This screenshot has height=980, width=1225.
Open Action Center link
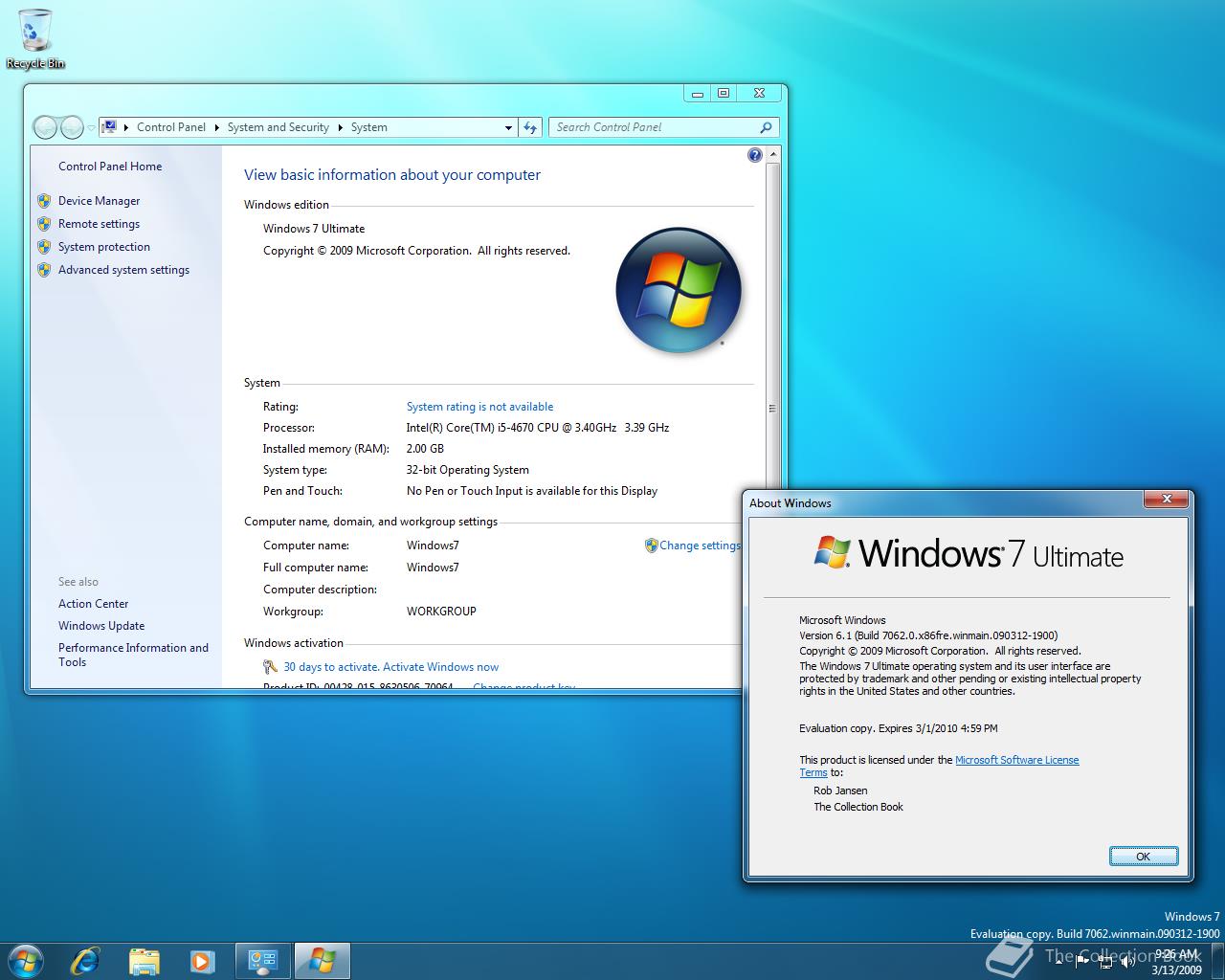pyautogui.click(x=93, y=604)
